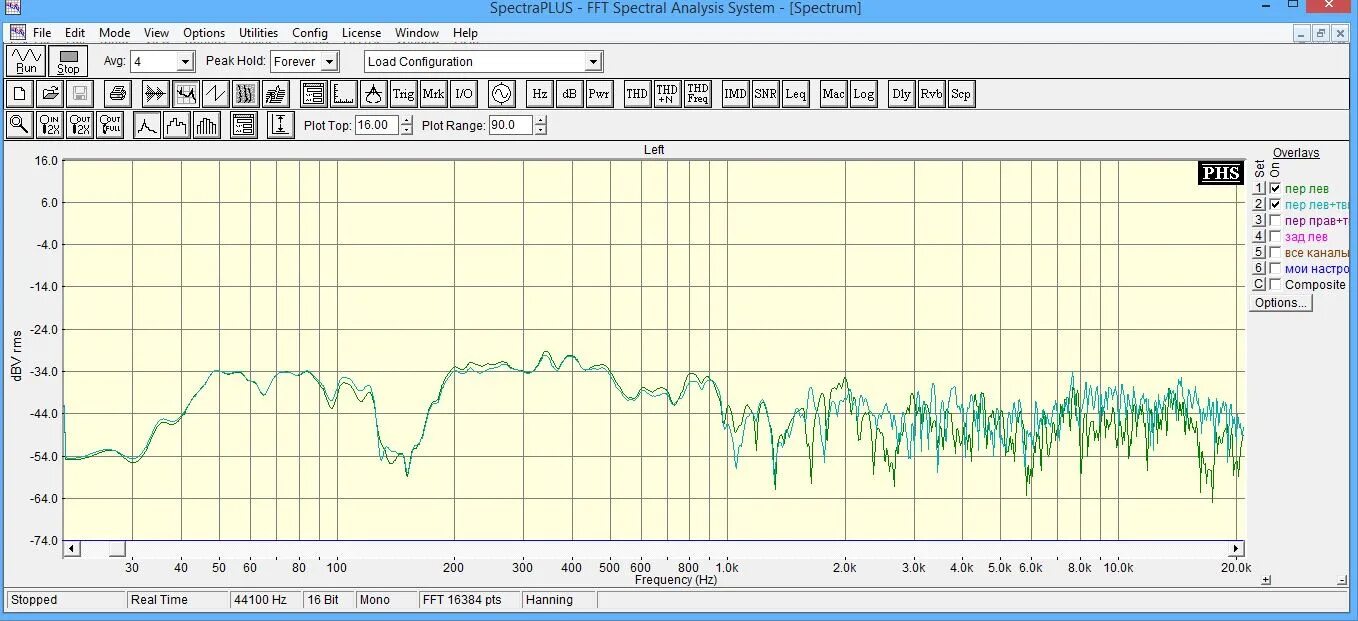Open the File menu
Image resolution: width=1358 pixels, height=621 pixels.
pos(42,33)
